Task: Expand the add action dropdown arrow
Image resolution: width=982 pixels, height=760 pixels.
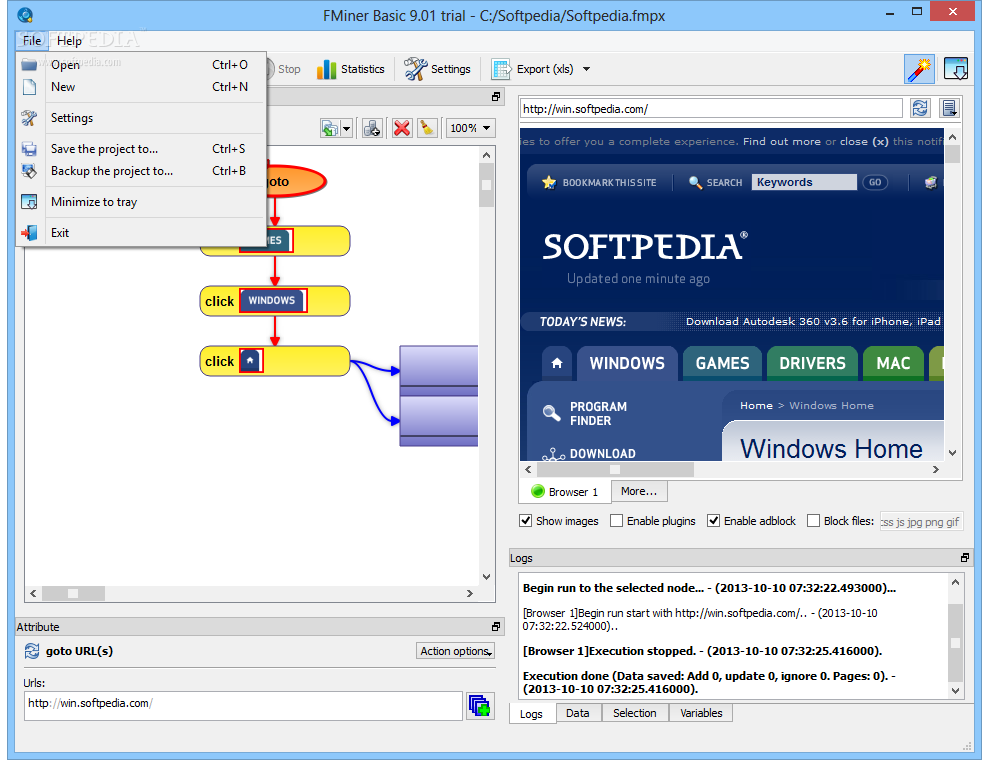Action: [346, 129]
